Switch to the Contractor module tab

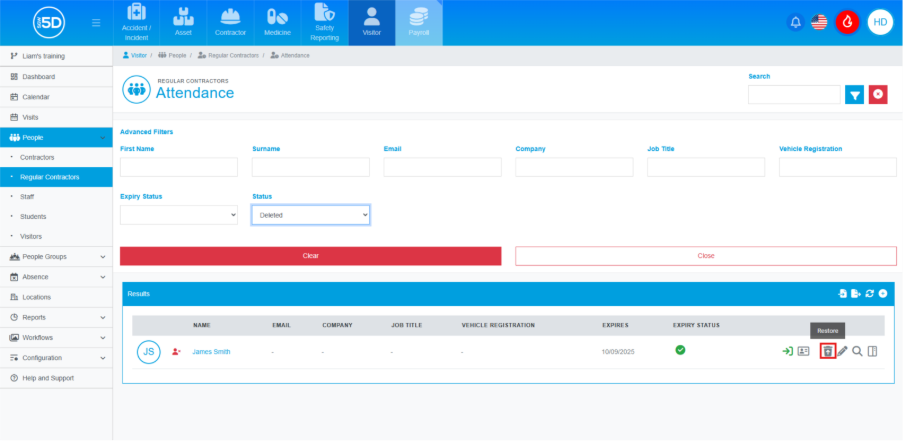(x=230, y=23)
